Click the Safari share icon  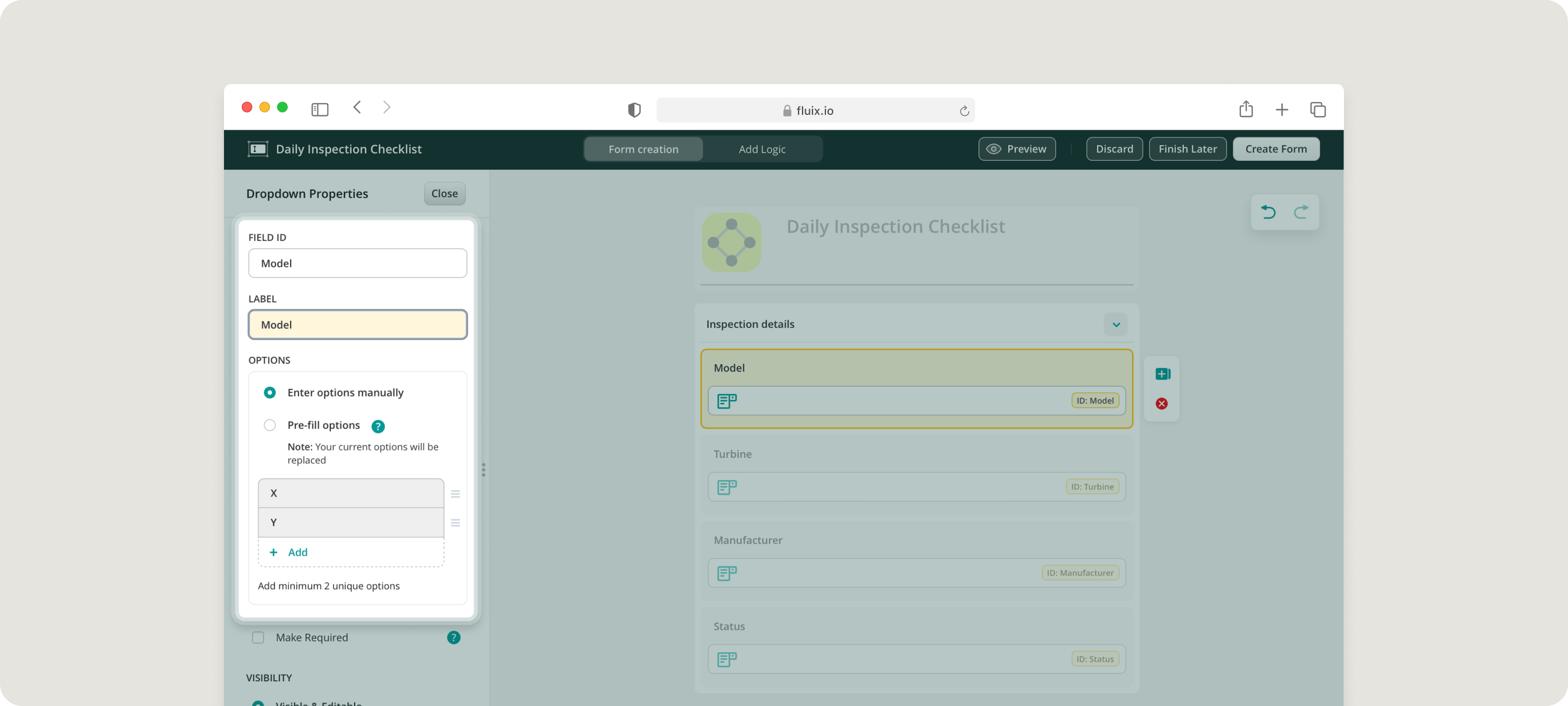pos(1246,109)
